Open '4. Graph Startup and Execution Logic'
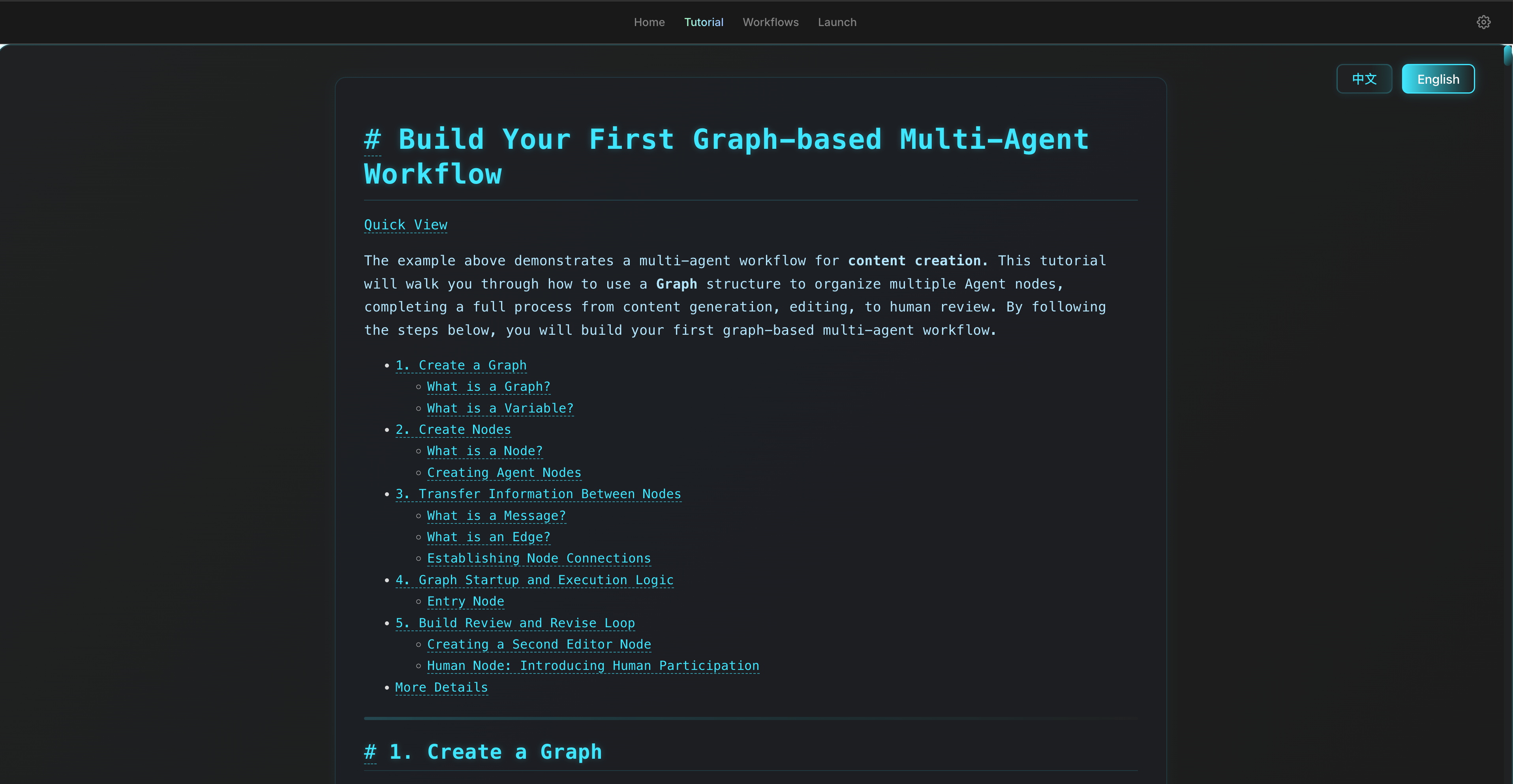This screenshot has width=1513, height=784. [534, 580]
